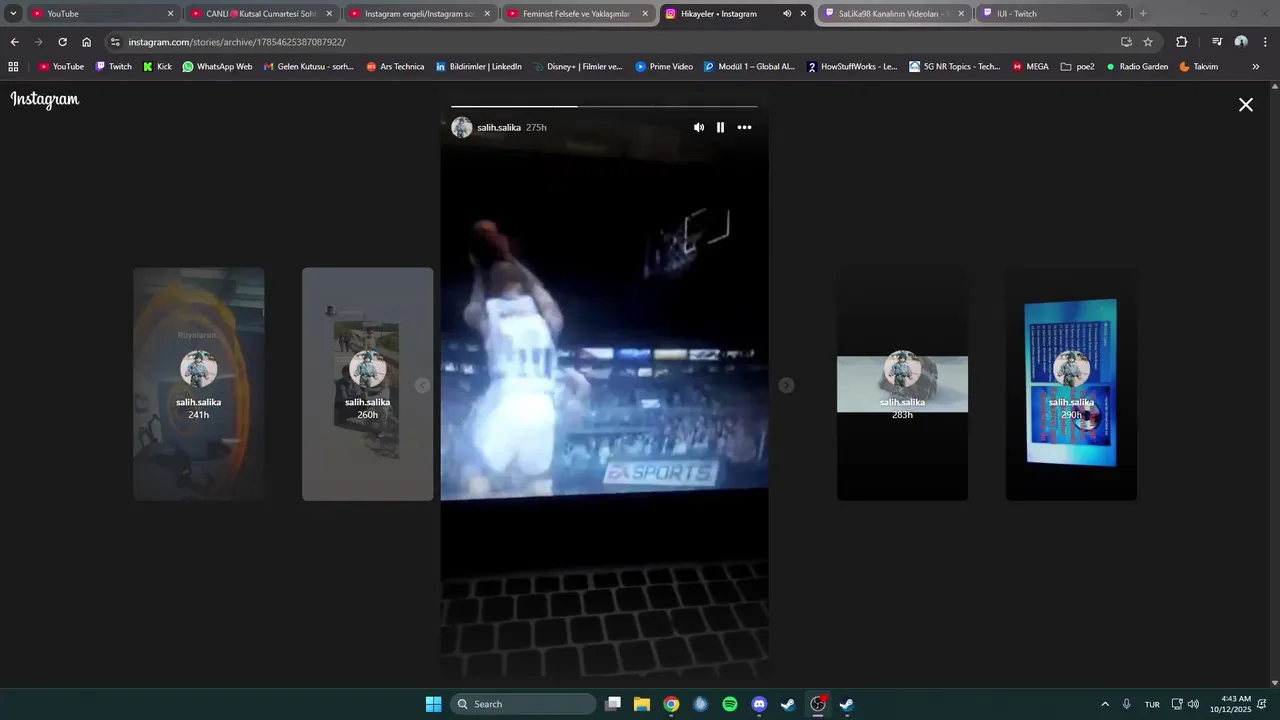1280x720 pixels.
Task: Go back in browser history
Action: point(14,42)
